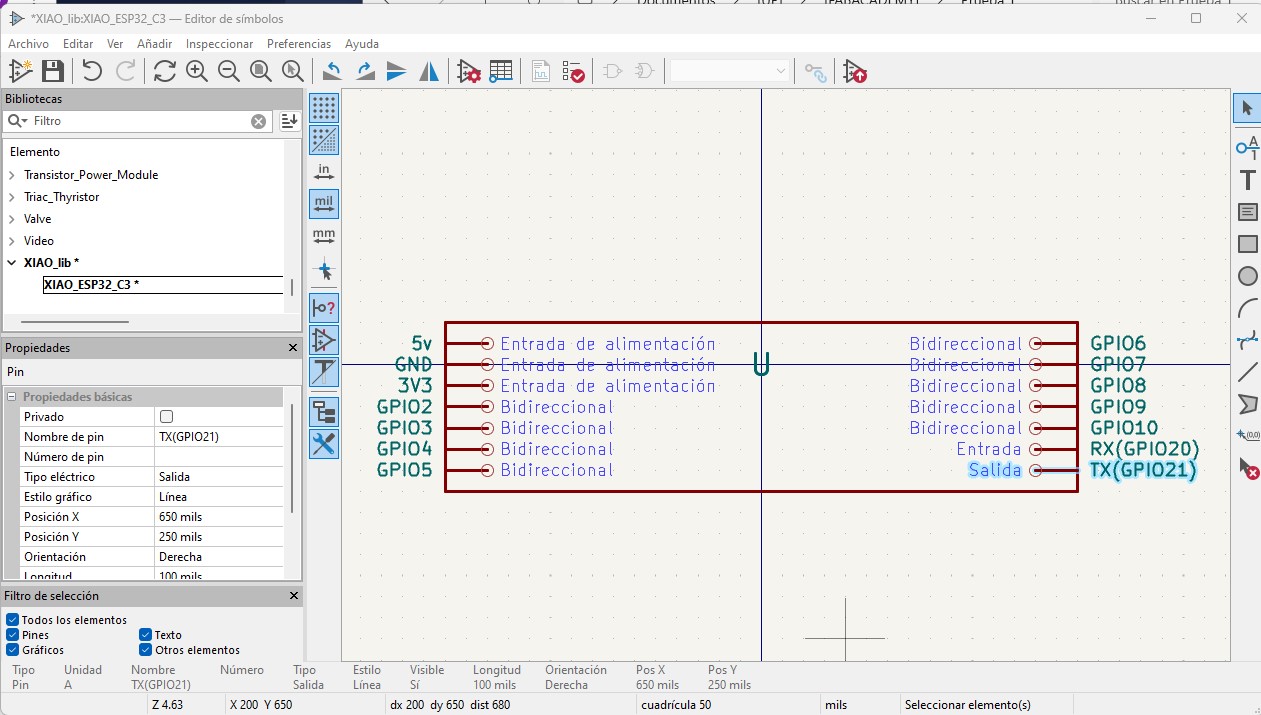
Task: Select the Draw Line tool
Action: 1247,372
